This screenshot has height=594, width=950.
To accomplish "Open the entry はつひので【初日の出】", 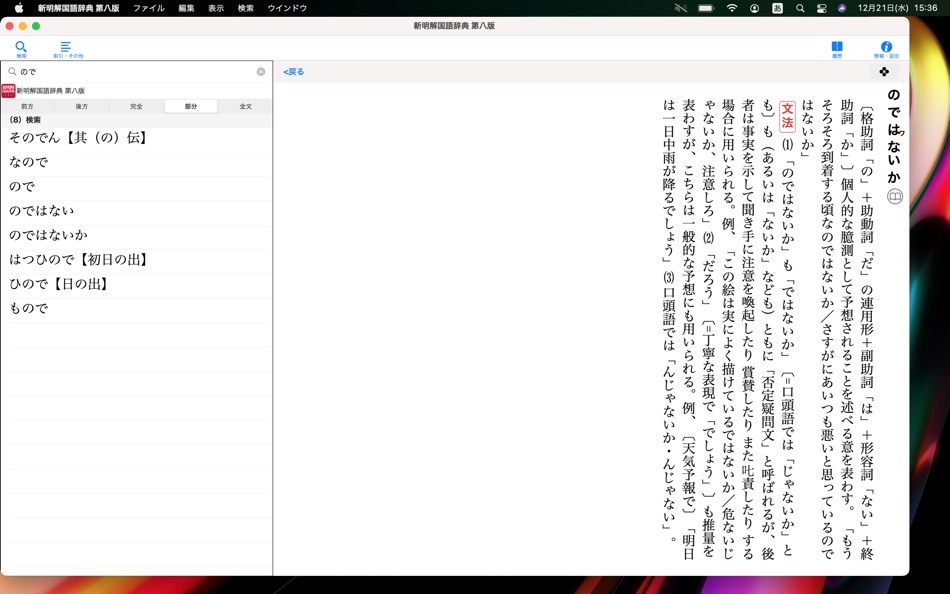I will 136,259.
